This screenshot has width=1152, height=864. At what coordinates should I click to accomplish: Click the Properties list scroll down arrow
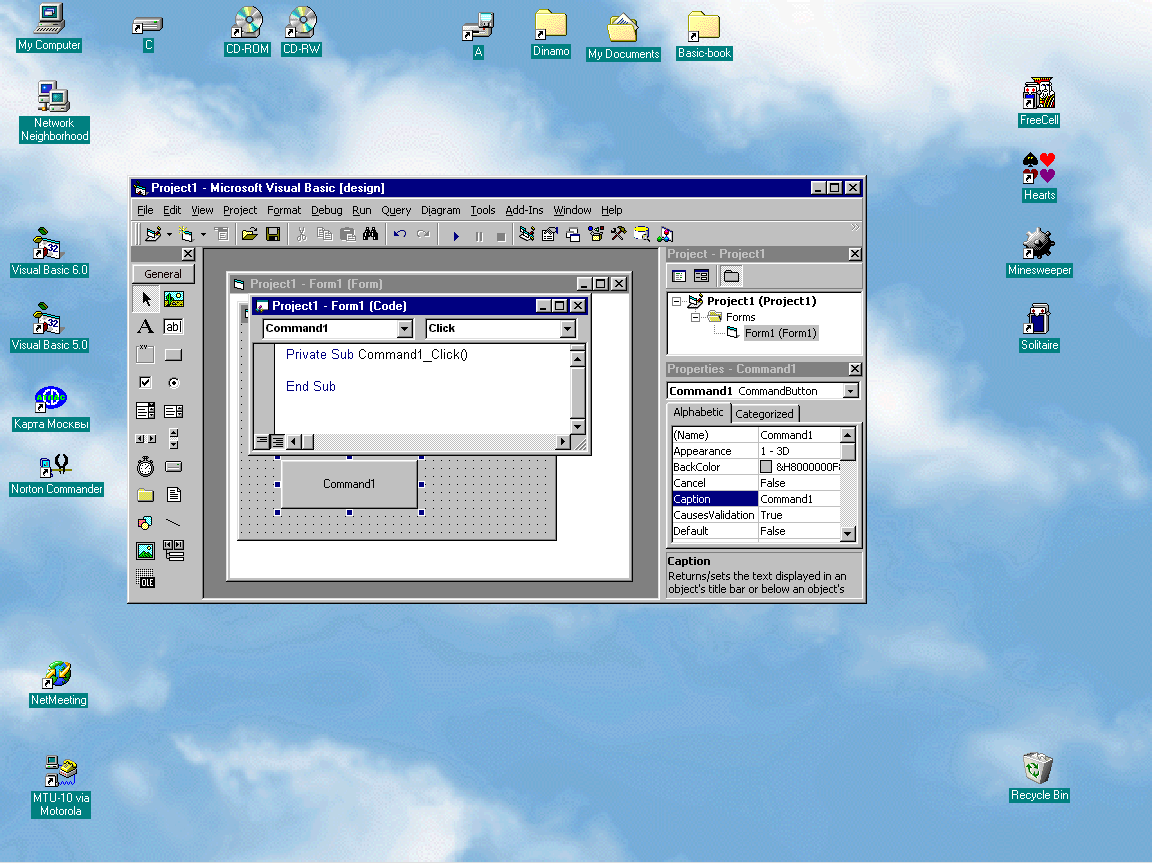point(848,534)
